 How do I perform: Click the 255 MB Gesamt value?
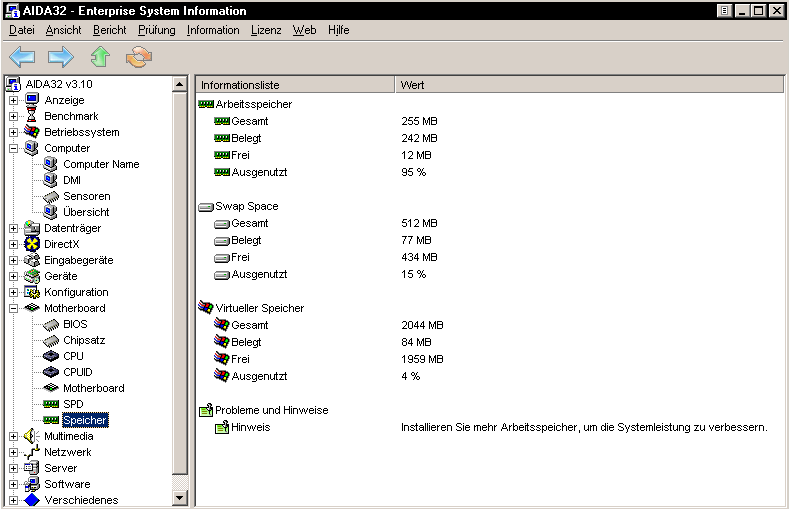419,121
